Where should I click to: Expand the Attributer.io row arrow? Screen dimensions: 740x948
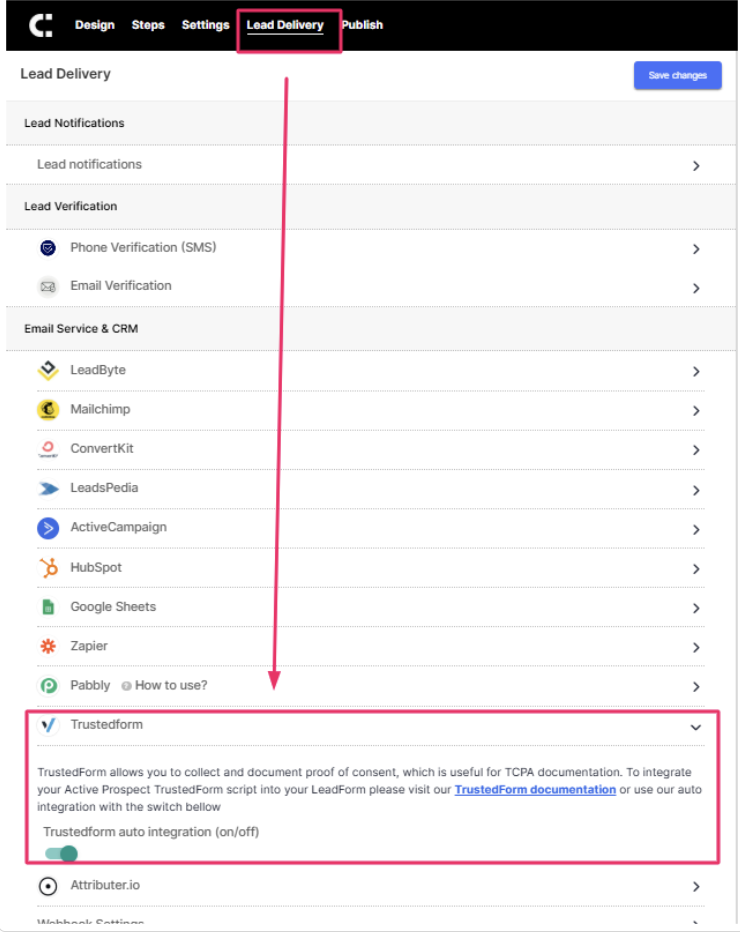coord(696,887)
